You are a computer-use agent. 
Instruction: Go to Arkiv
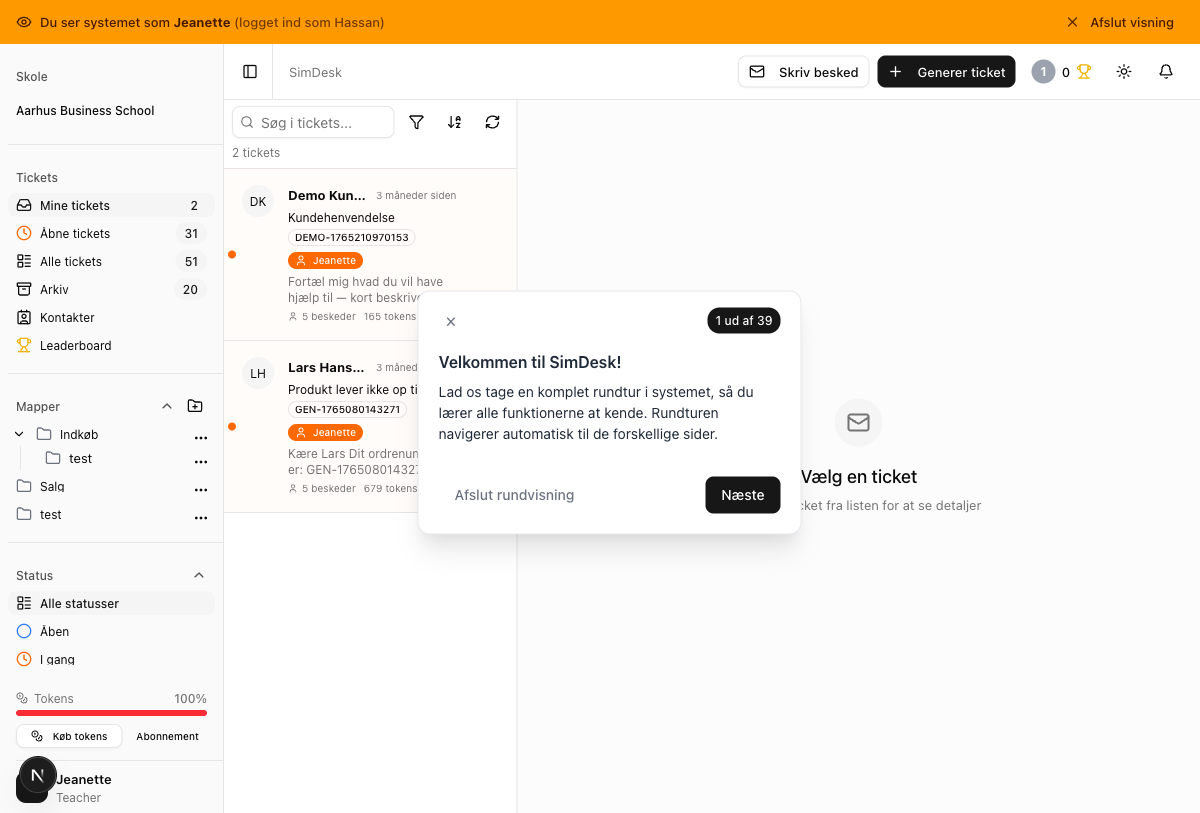pos(111,289)
